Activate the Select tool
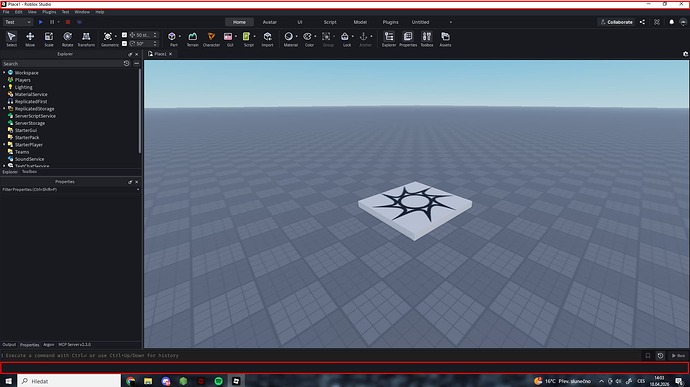The height and width of the screenshot is (387, 690). pyautogui.click(x=11, y=39)
